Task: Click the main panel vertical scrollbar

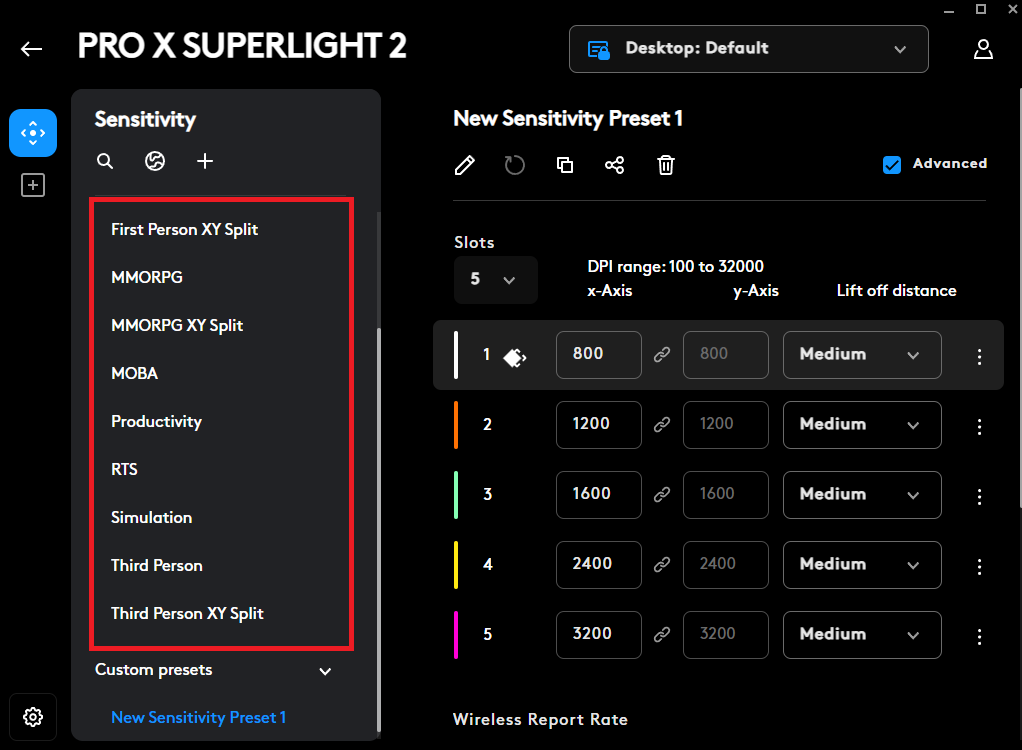Action: coord(1019,296)
